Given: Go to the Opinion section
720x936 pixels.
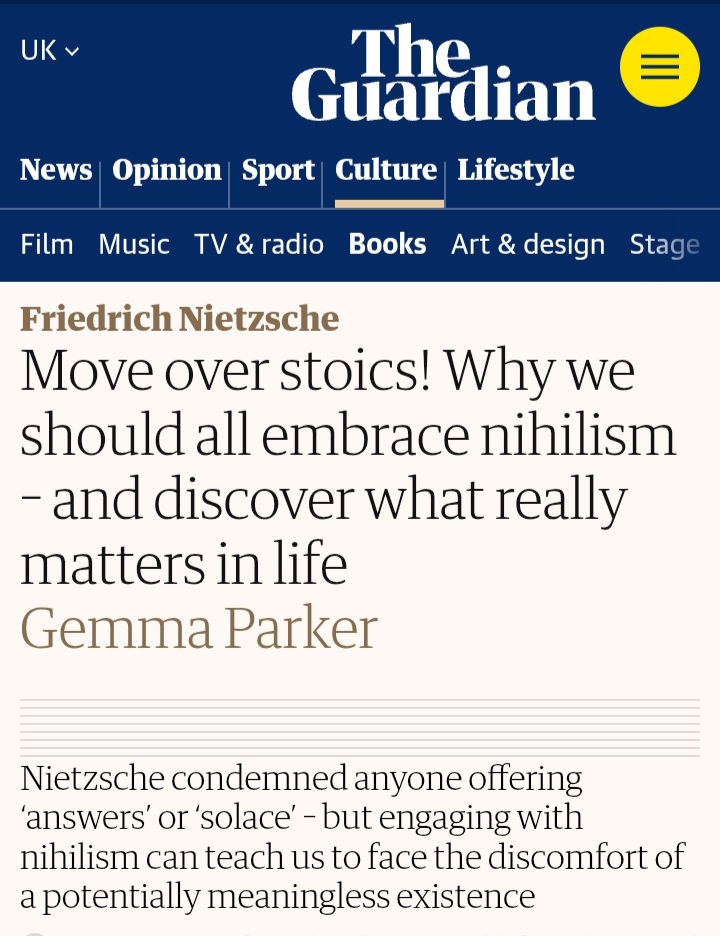Looking at the screenshot, I should 167,170.
